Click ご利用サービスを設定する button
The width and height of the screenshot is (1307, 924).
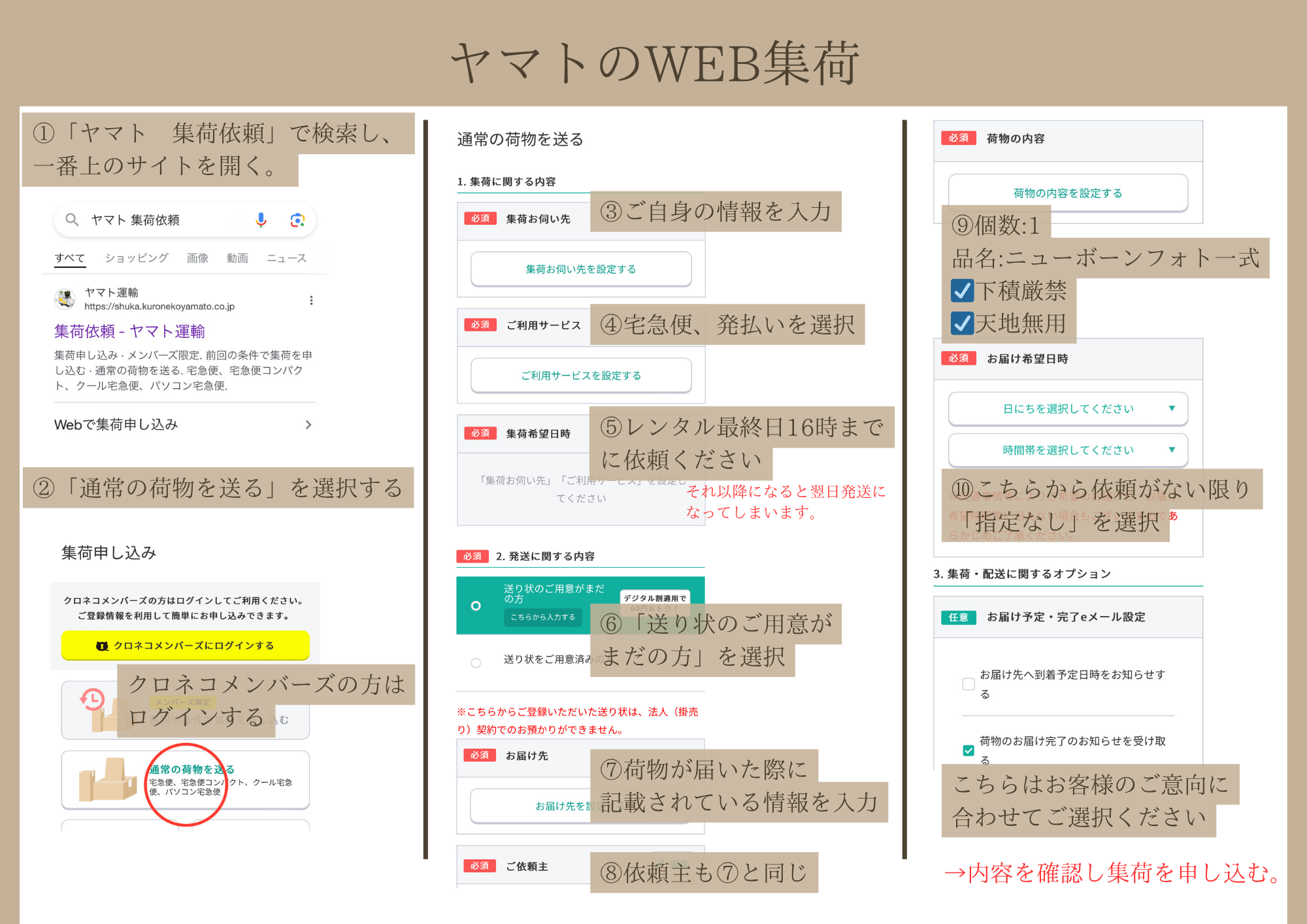coord(581,376)
